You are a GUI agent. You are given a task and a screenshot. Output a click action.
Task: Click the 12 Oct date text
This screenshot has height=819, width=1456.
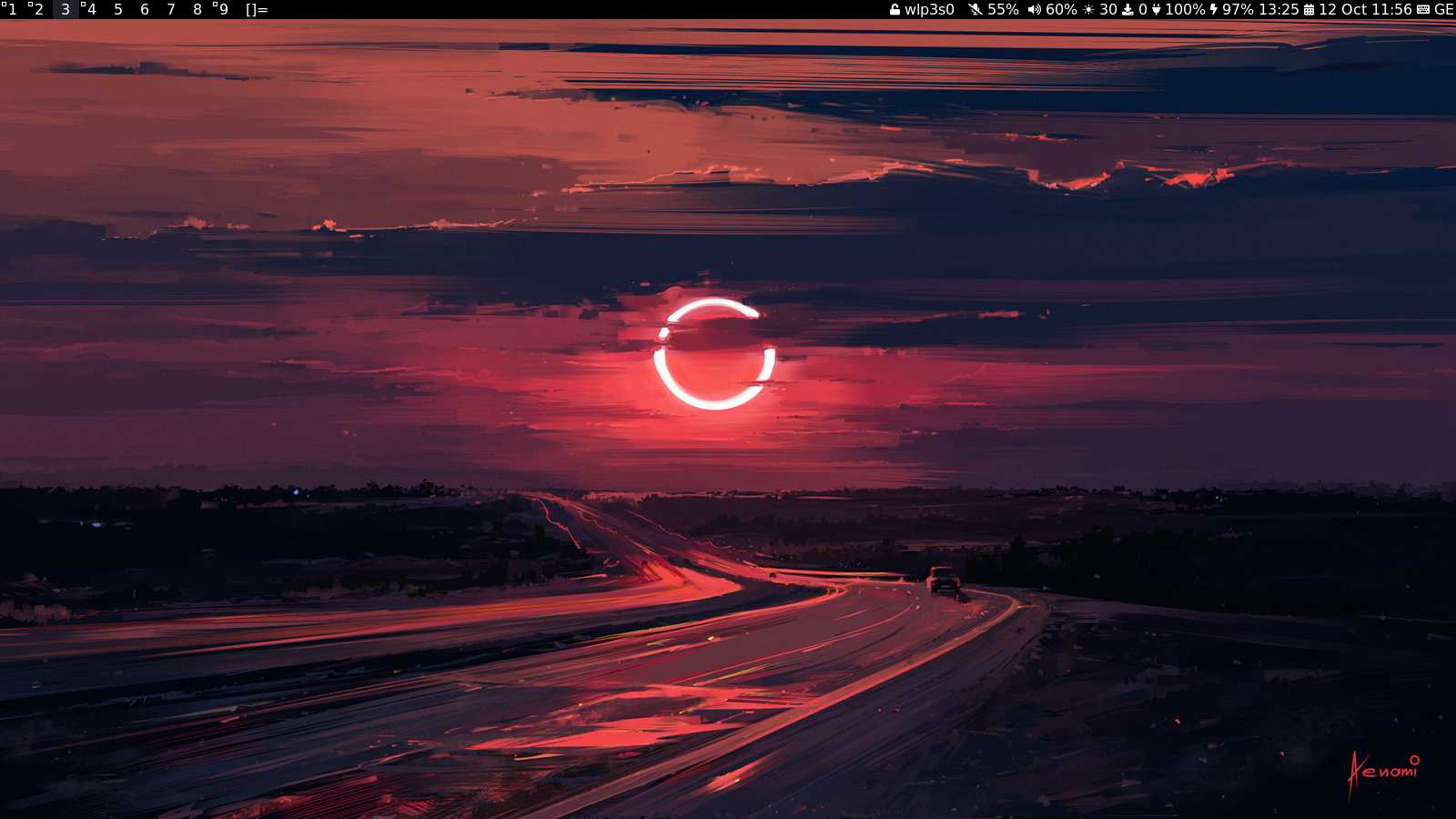[x=1343, y=9]
